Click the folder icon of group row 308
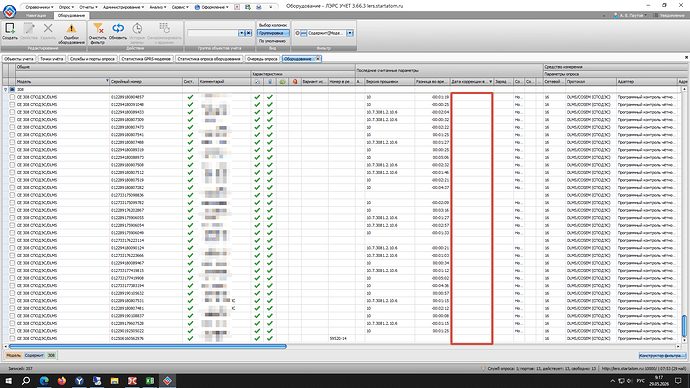 point(12,89)
